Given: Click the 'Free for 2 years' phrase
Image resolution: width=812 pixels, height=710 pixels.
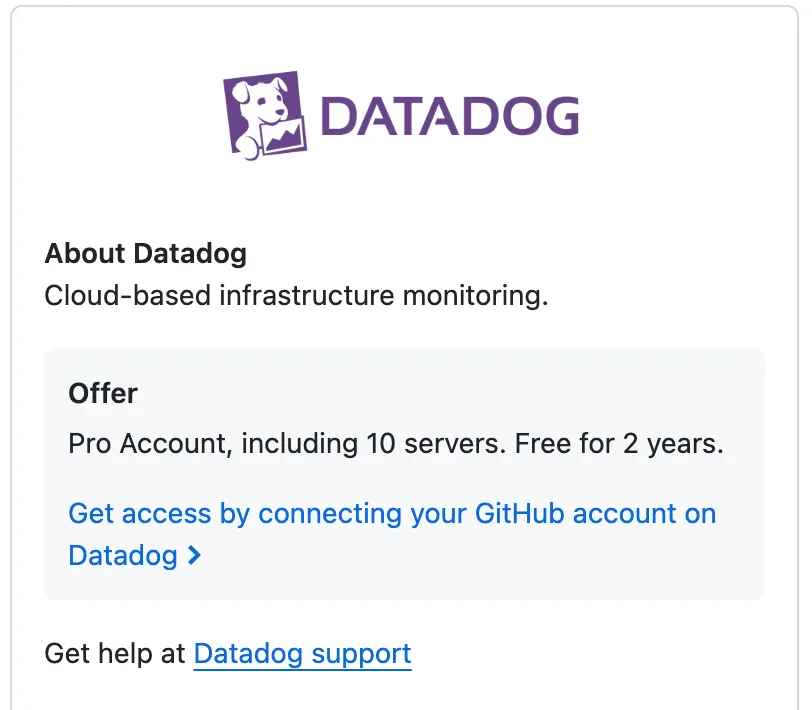Looking at the screenshot, I should click(x=619, y=443).
